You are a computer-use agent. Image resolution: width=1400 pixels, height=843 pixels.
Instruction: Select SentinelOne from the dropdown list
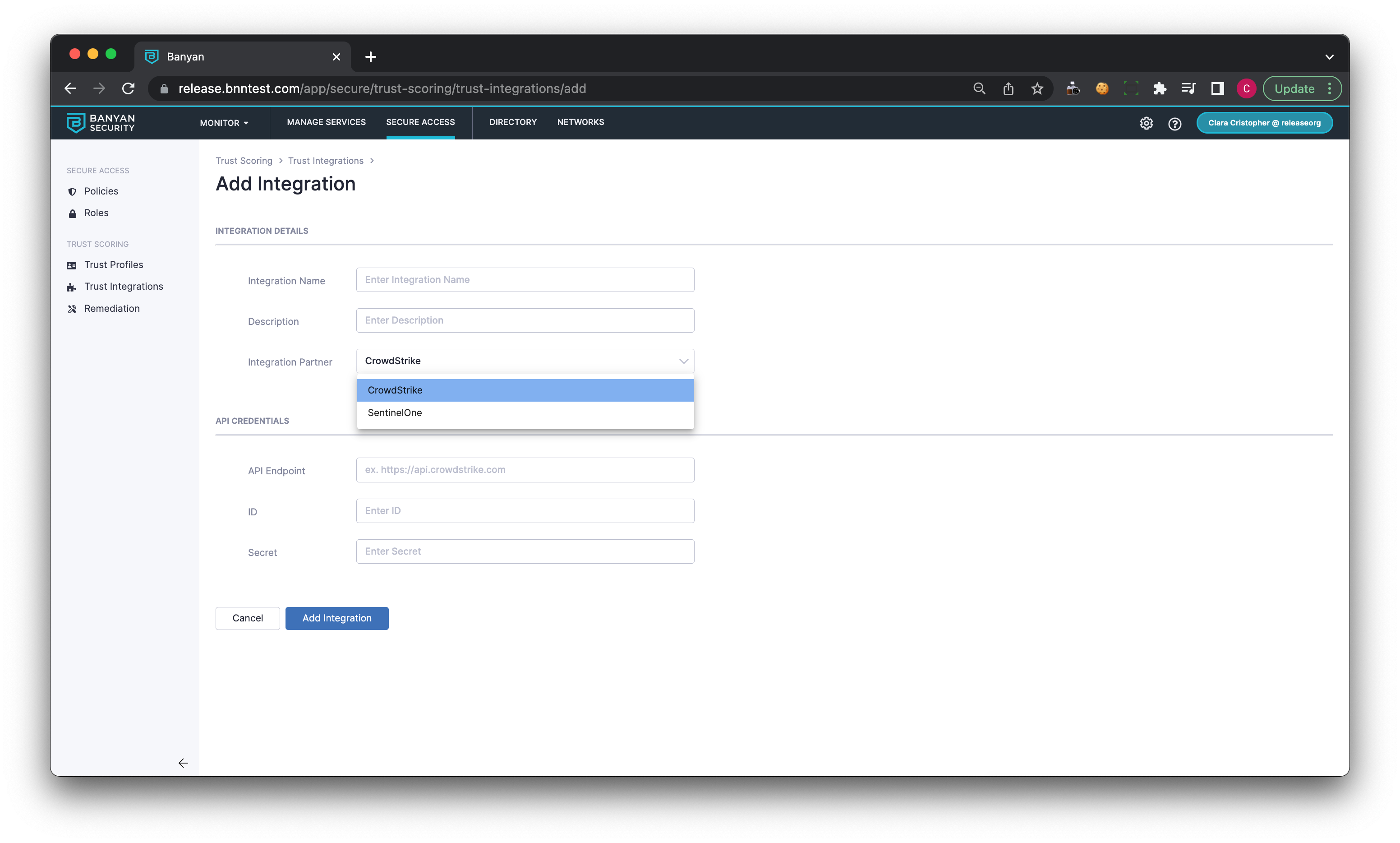click(x=525, y=413)
